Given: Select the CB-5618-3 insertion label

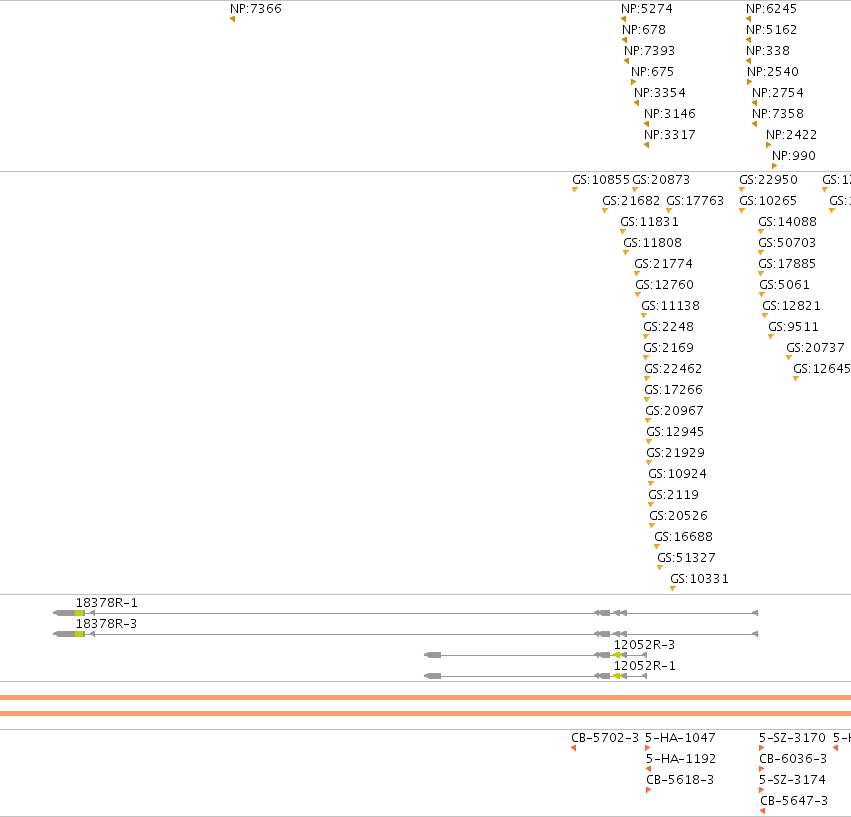Looking at the screenshot, I should (680, 780).
